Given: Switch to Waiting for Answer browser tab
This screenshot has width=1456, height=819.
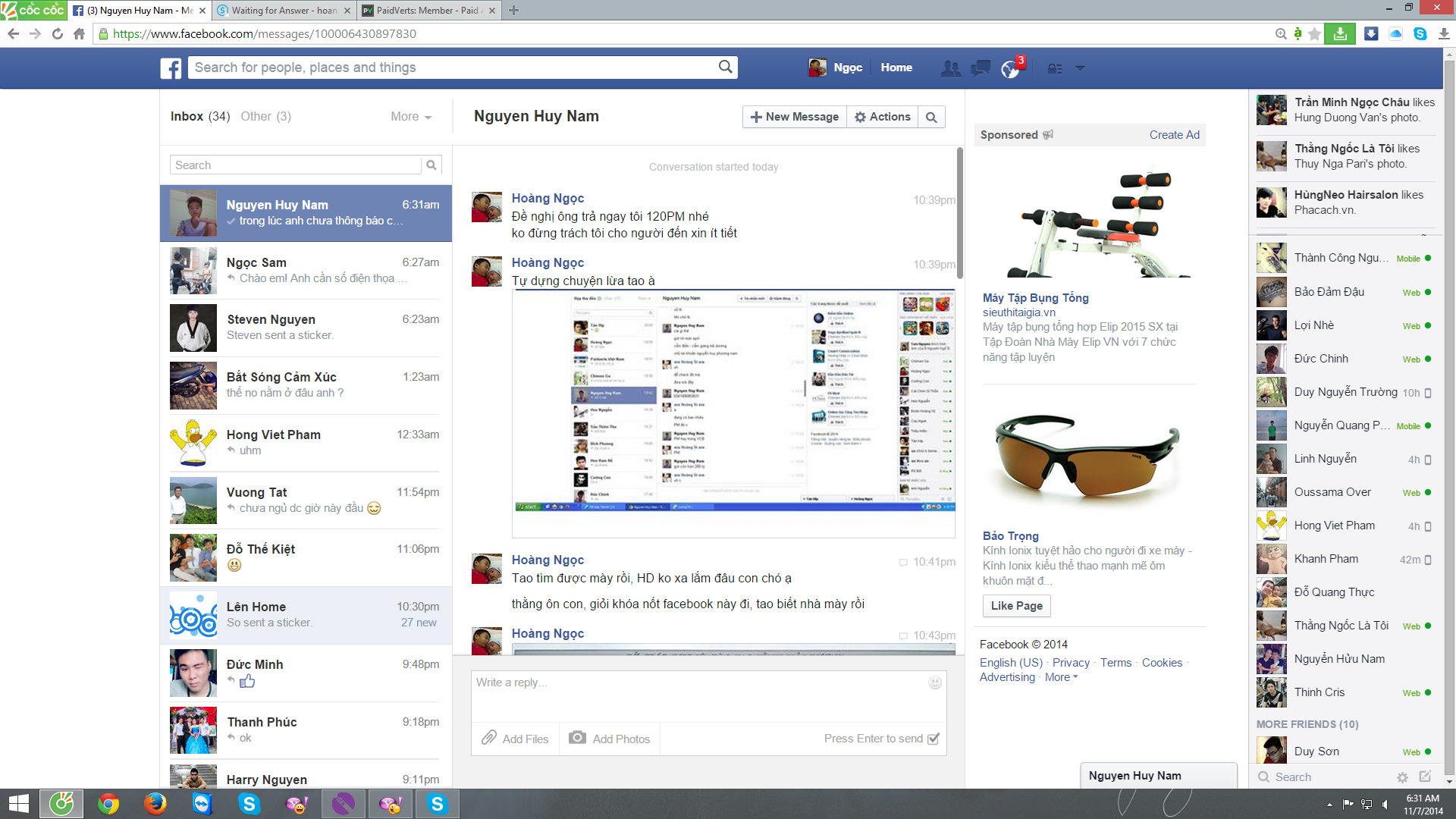Looking at the screenshot, I should 284,11.
